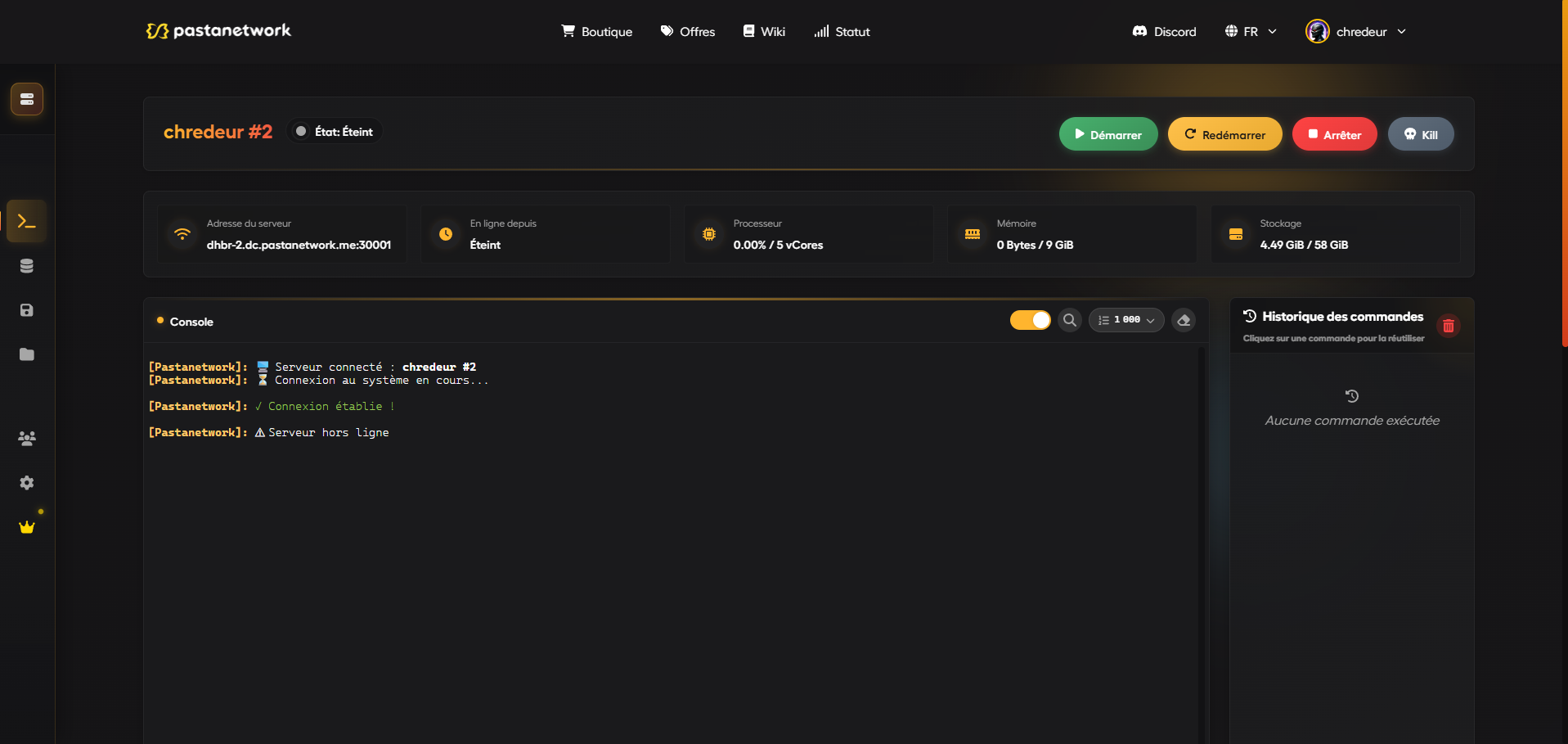Click the Console panel heading
This screenshot has width=1568, height=744.
point(191,322)
